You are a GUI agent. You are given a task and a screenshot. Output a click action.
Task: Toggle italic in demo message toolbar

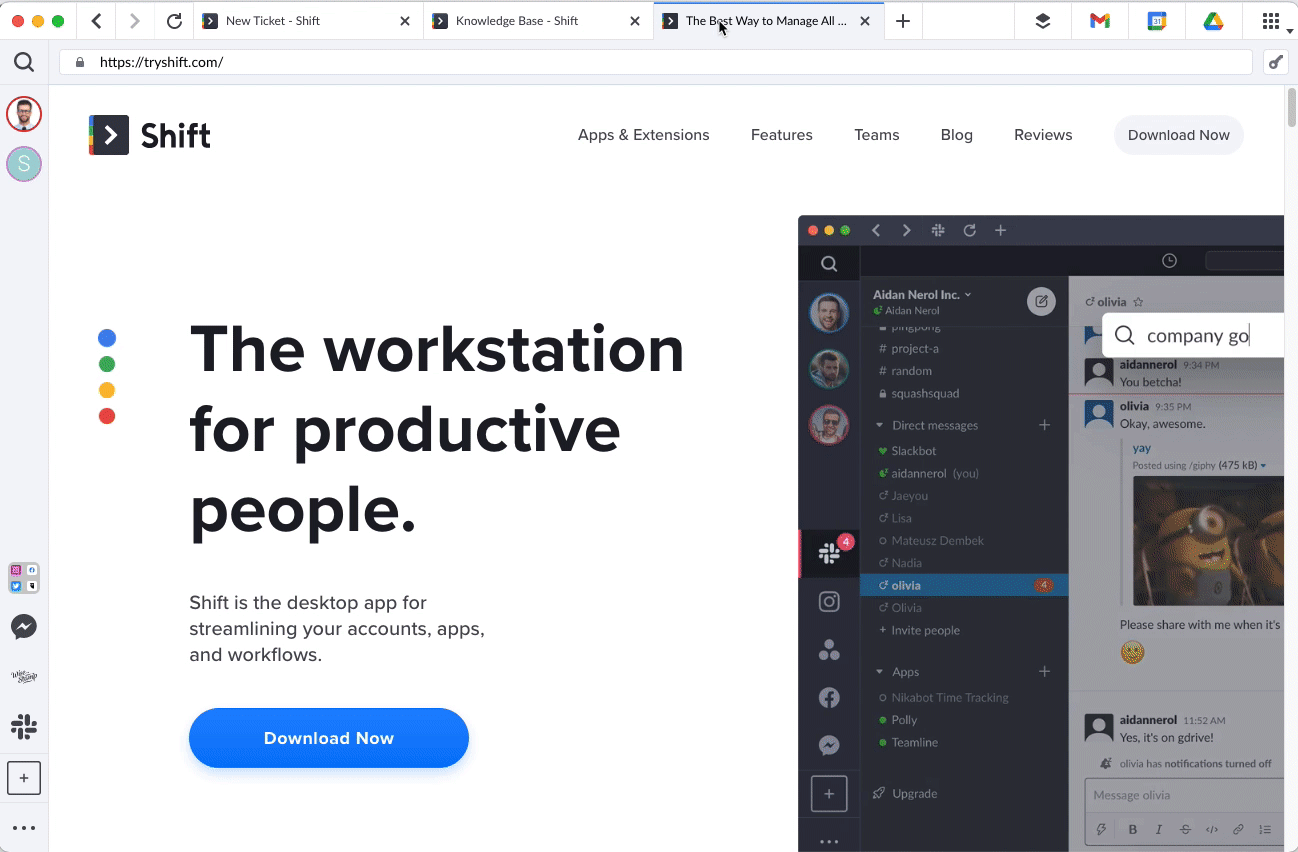(x=1159, y=829)
